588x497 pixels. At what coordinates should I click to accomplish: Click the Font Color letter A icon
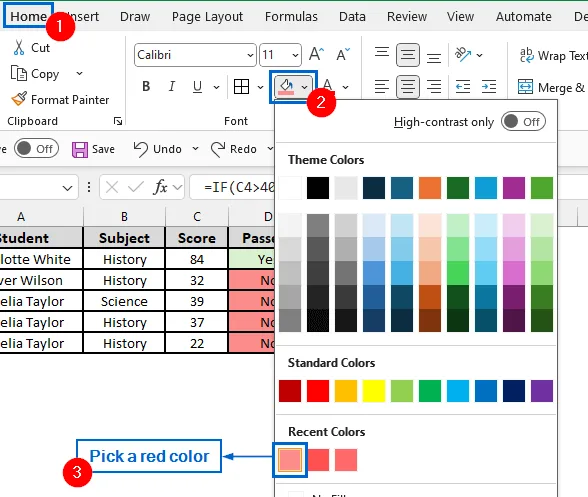point(327,87)
